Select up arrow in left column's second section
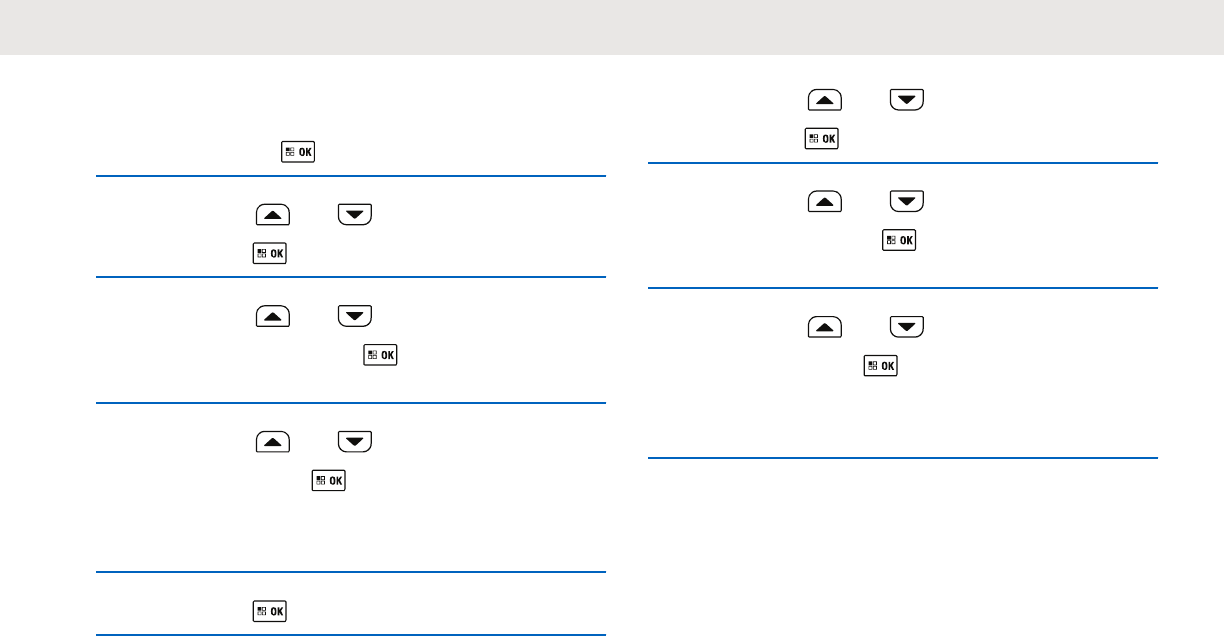 273,213
